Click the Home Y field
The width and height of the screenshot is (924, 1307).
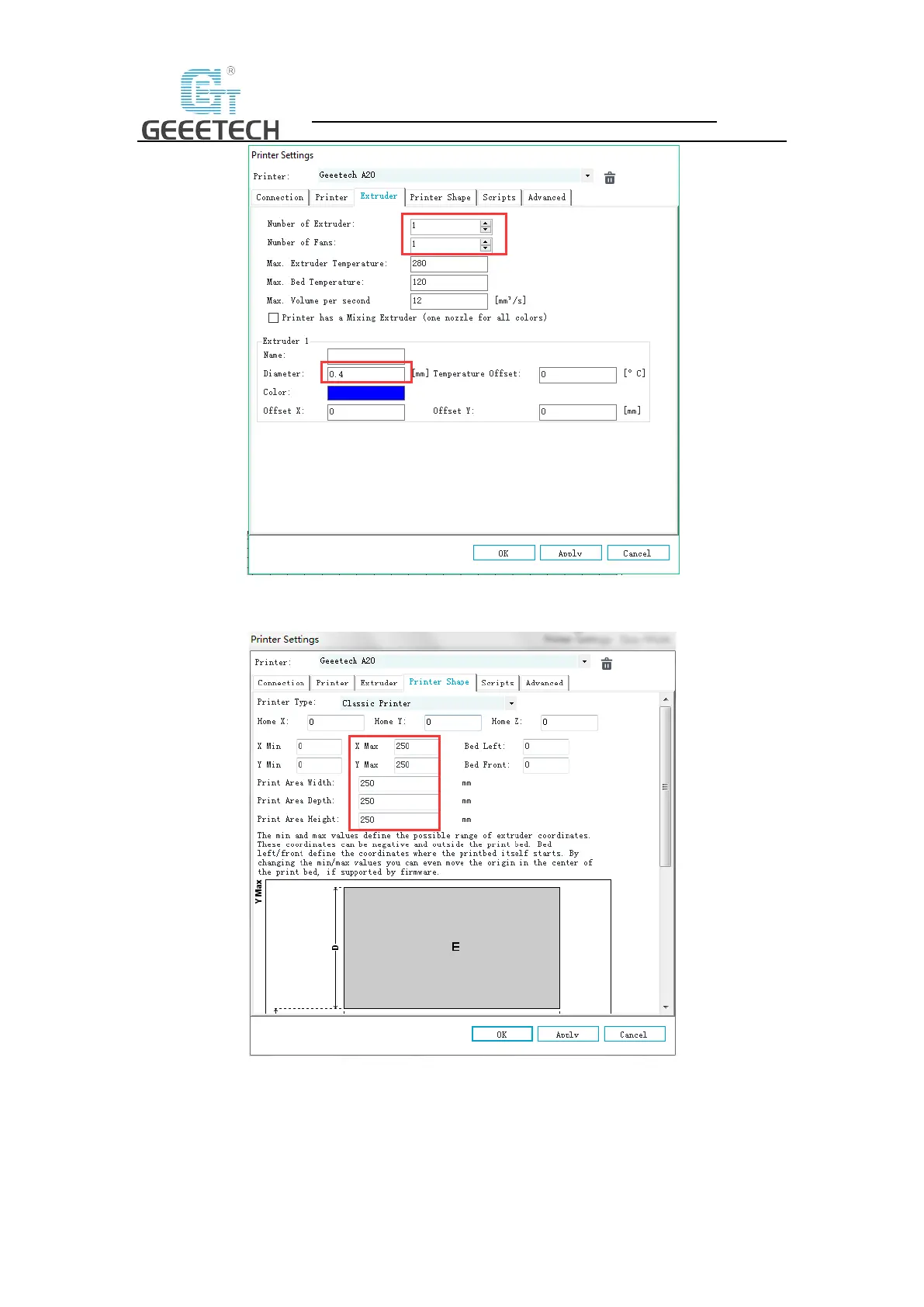click(453, 723)
